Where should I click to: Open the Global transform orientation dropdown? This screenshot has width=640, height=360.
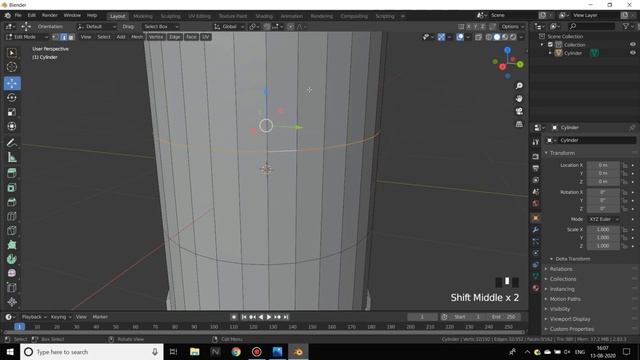click(229, 27)
